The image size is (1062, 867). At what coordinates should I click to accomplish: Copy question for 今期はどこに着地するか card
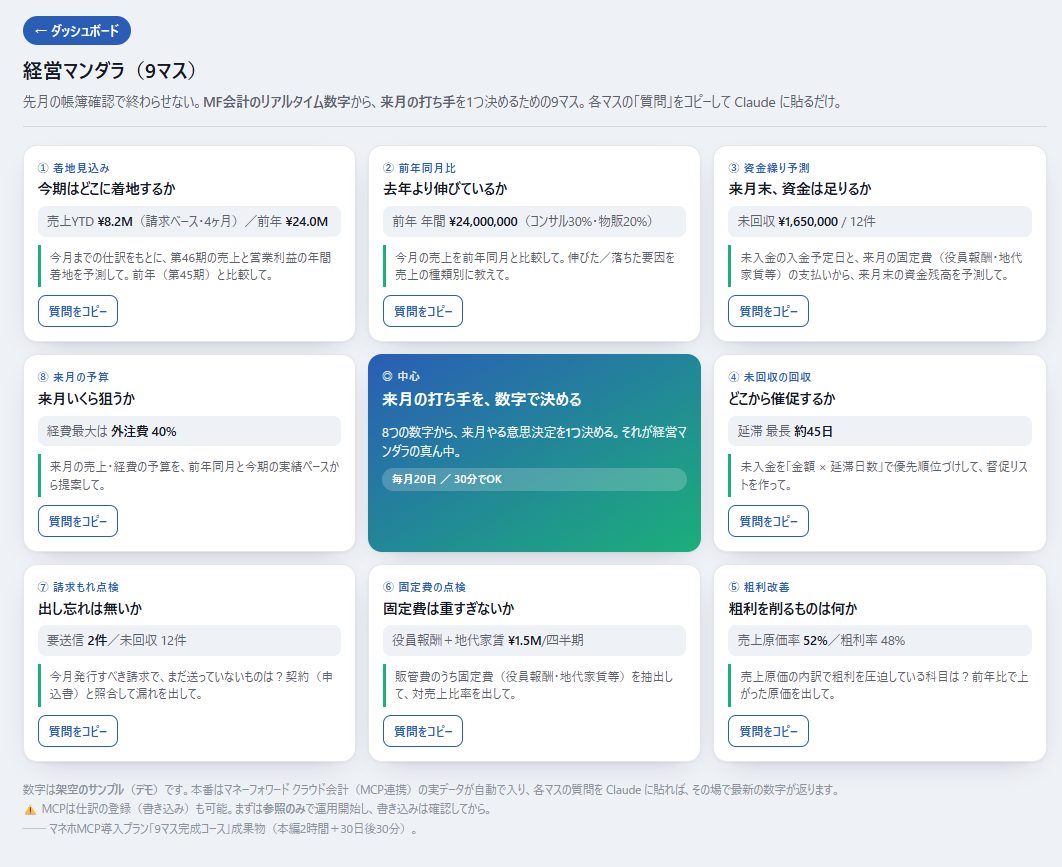pos(78,311)
